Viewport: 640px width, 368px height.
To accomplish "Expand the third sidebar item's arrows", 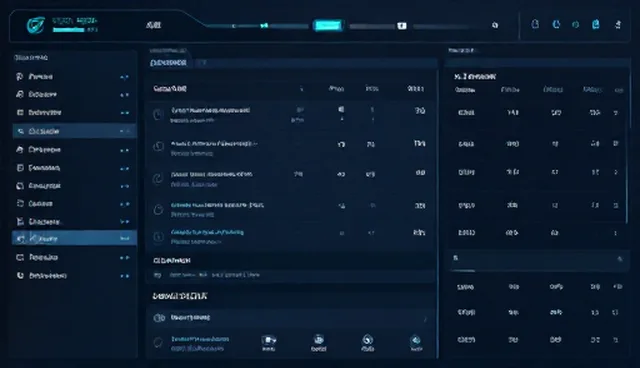I will (x=124, y=113).
